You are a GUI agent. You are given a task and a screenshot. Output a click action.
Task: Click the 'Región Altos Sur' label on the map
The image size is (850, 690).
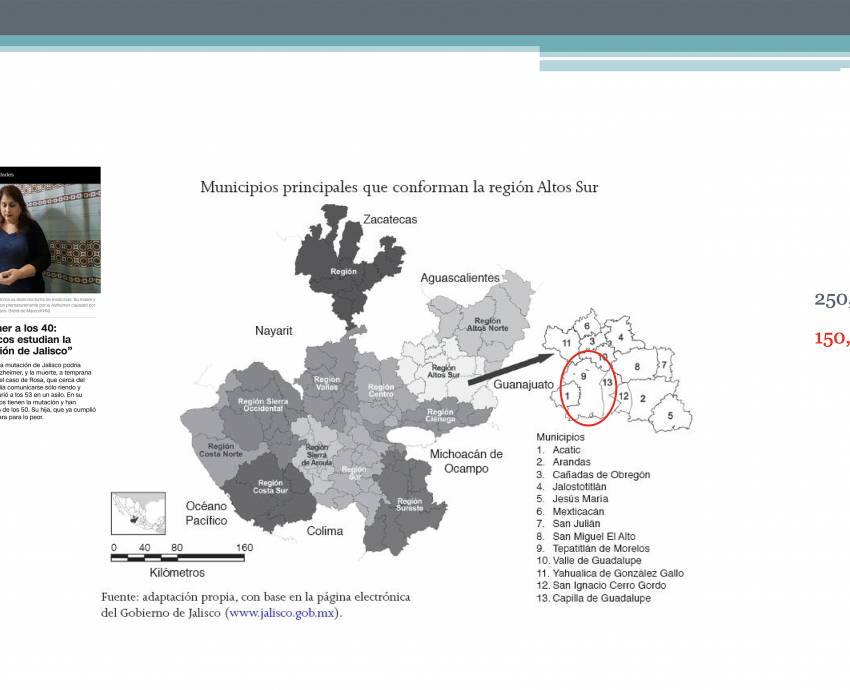pos(443,371)
